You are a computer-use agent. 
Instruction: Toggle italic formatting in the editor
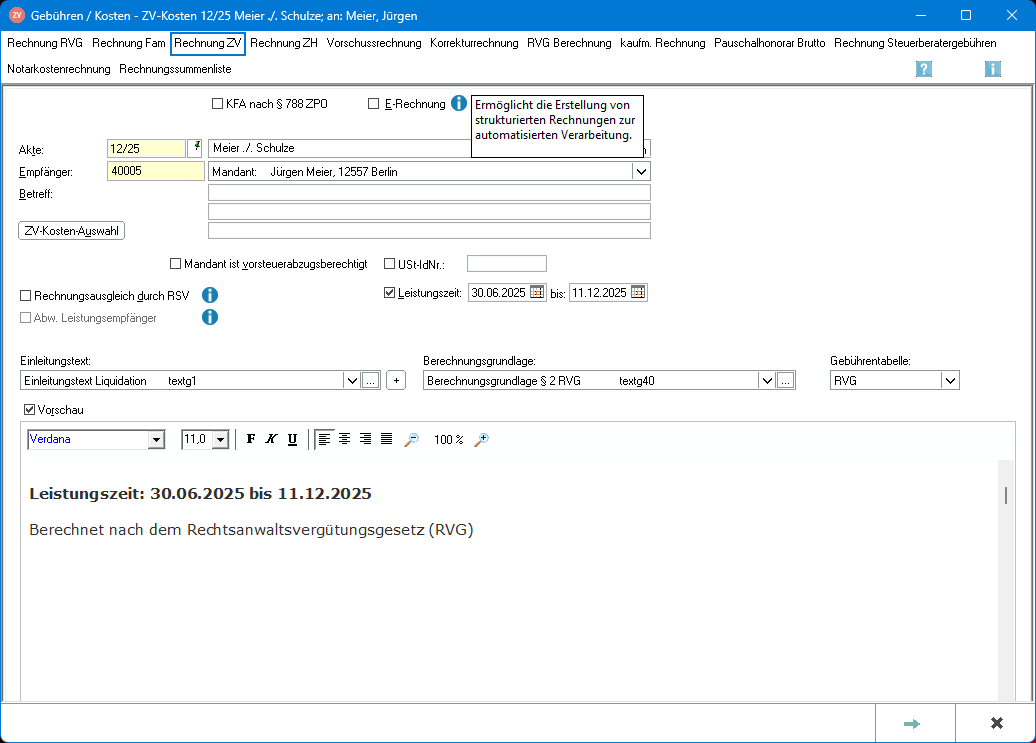pos(271,439)
